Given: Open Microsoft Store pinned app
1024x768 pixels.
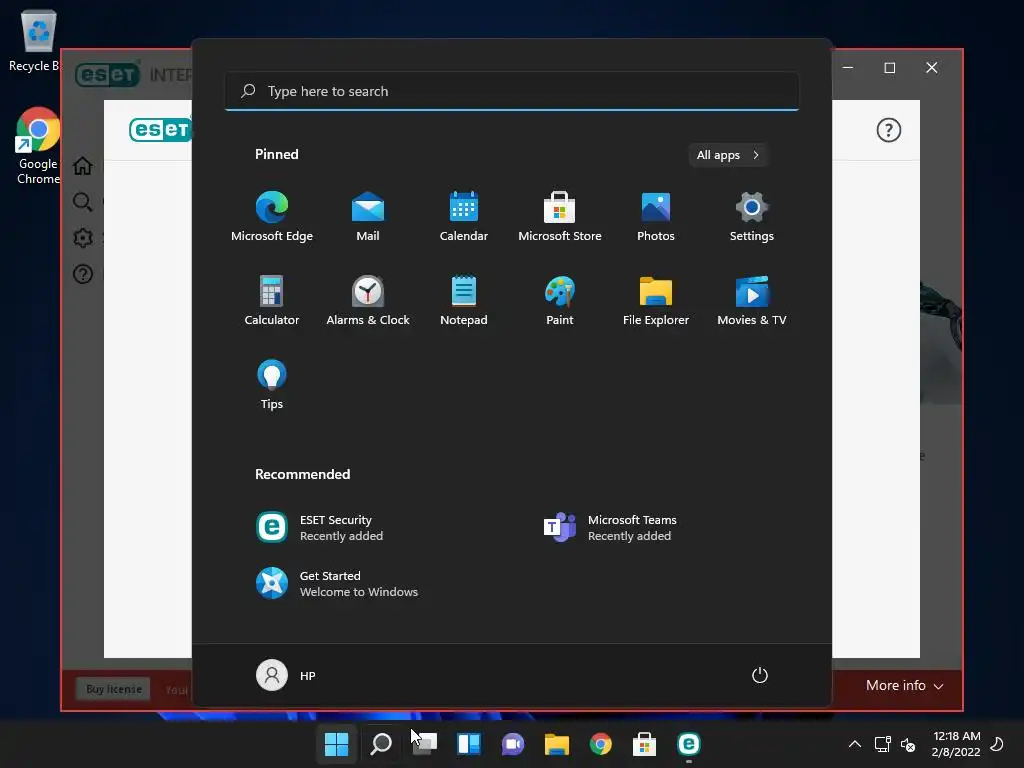Looking at the screenshot, I should tap(560, 217).
